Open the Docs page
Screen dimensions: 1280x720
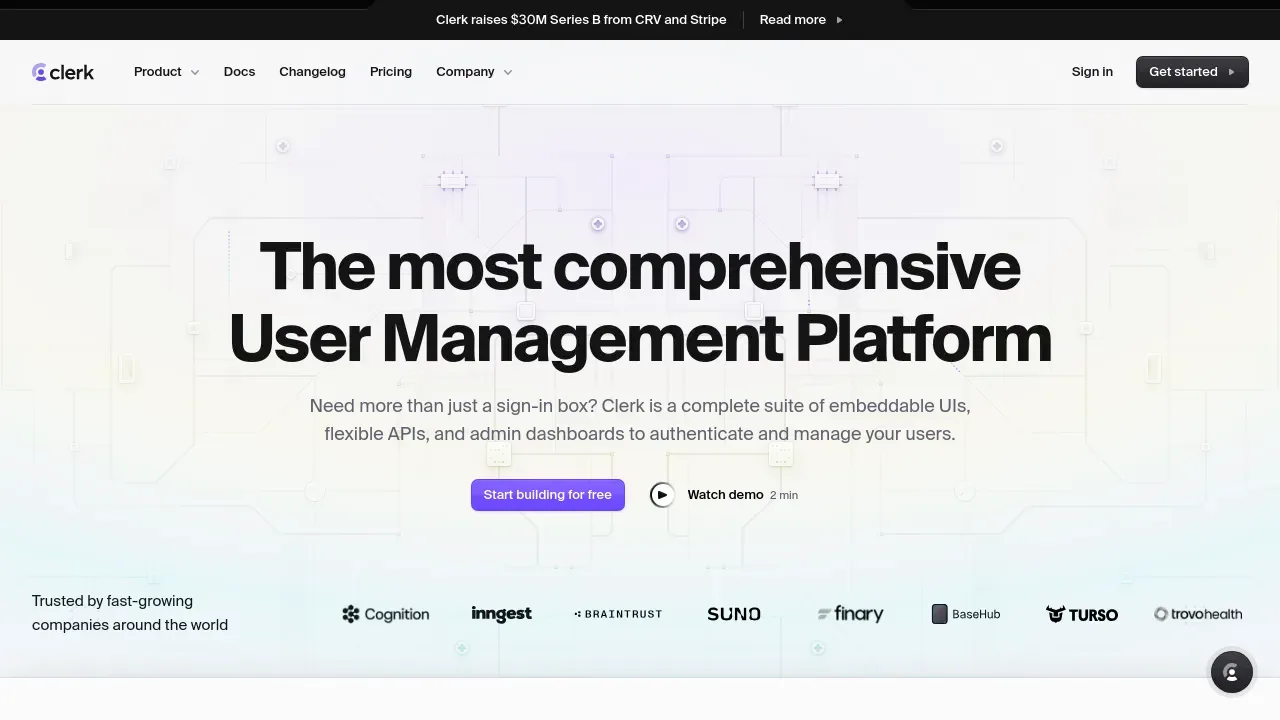[239, 72]
